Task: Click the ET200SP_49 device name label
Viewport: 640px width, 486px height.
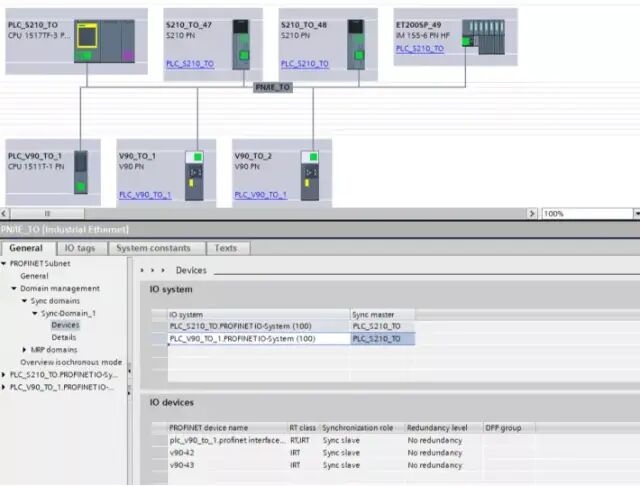Action: coord(418,25)
